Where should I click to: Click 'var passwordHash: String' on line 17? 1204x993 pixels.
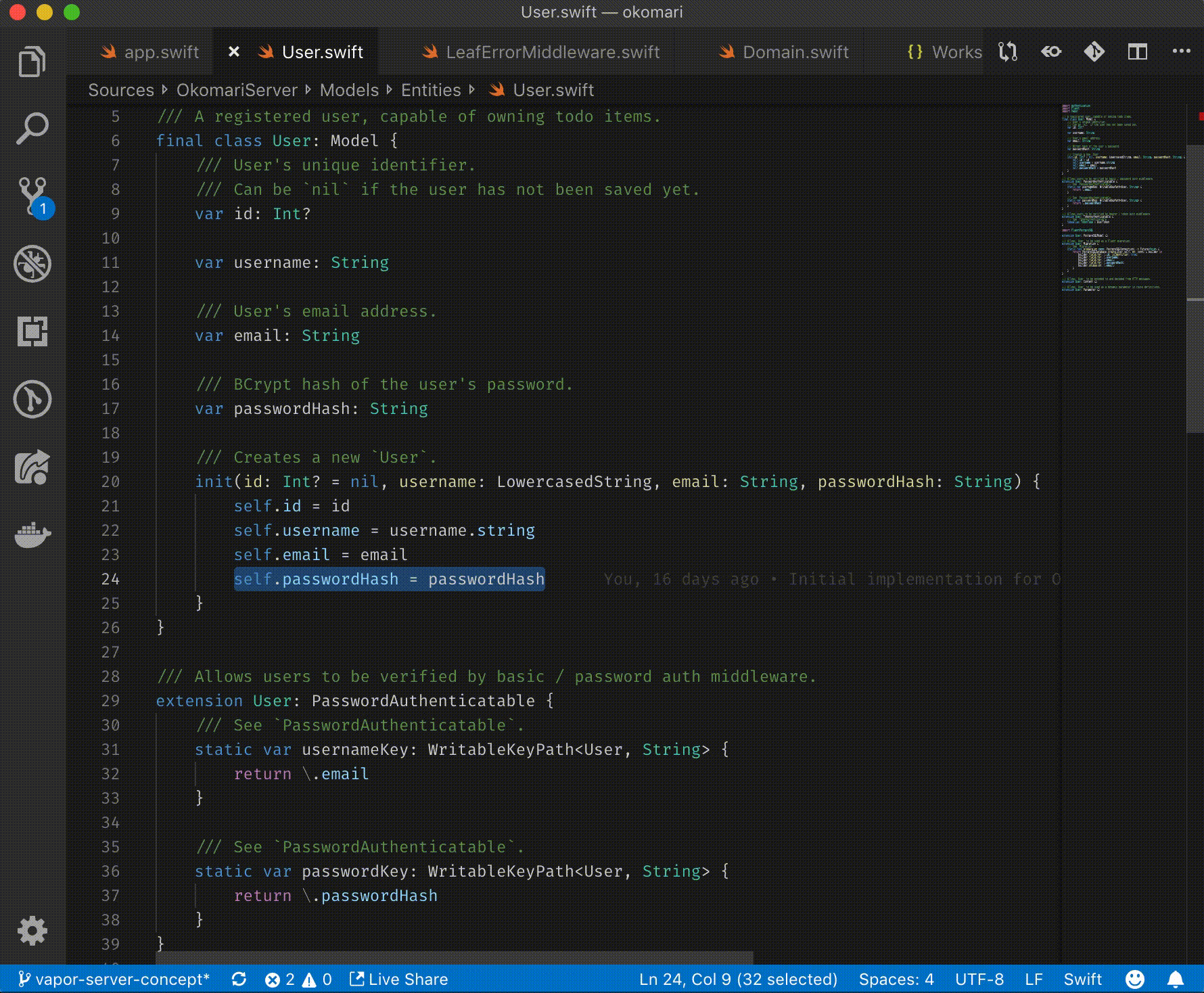(311, 409)
